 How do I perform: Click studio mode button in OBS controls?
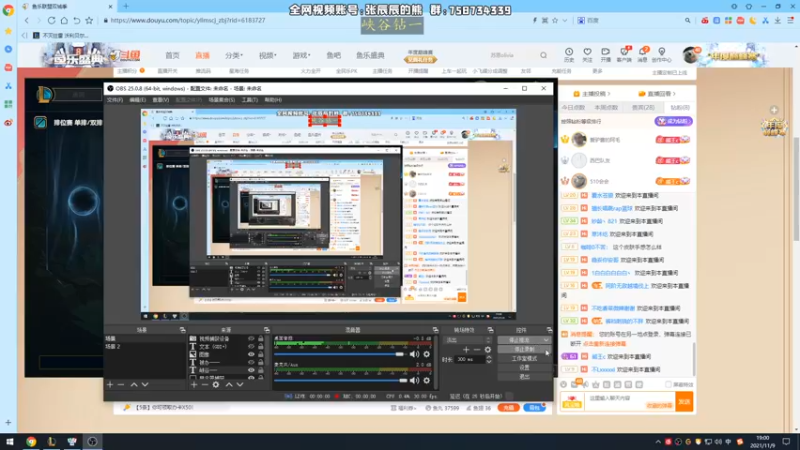pos(524,359)
